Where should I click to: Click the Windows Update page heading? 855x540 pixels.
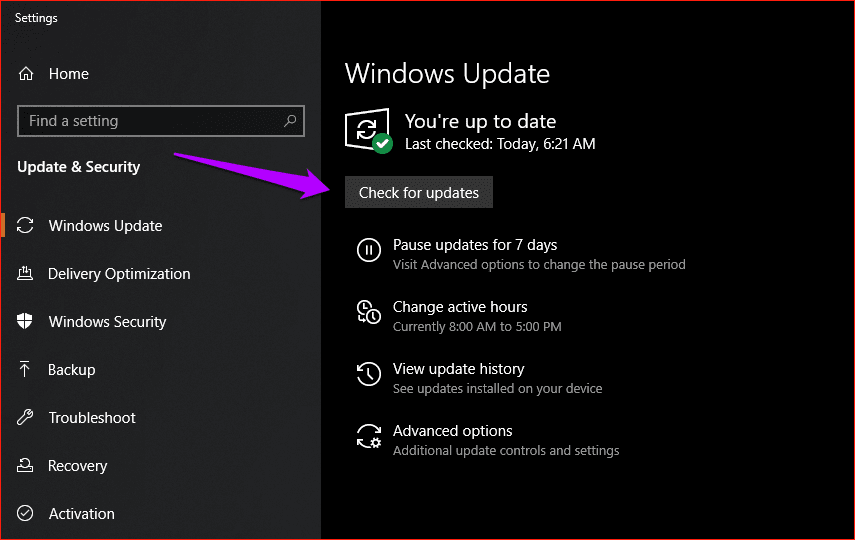coord(447,74)
